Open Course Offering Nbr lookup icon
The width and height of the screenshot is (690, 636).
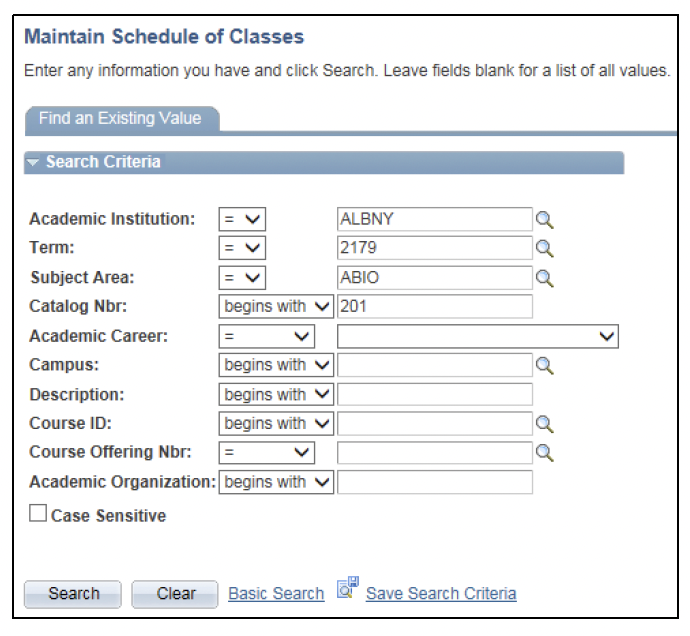click(x=545, y=453)
